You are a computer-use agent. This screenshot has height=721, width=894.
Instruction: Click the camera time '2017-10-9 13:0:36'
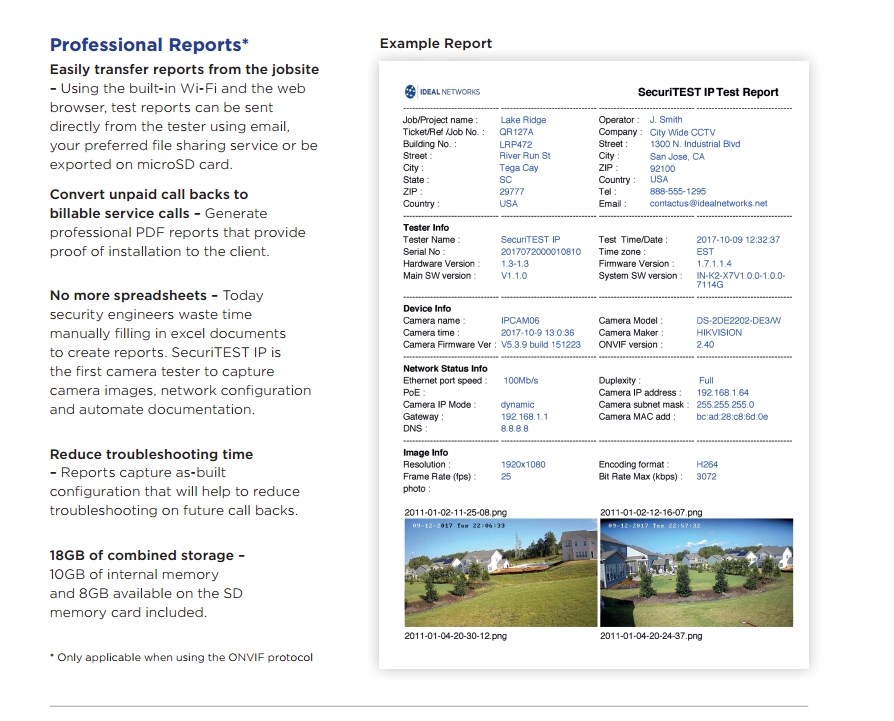(538, 332)
